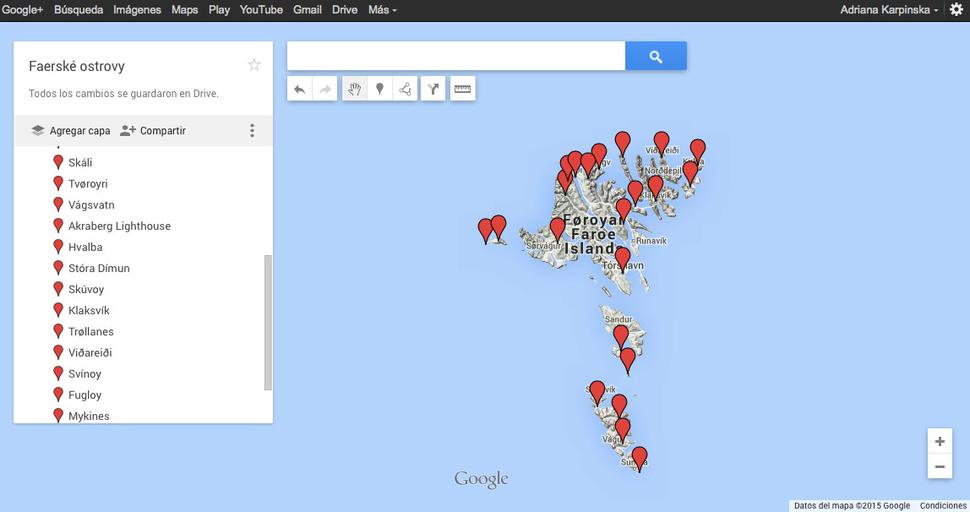The width and height of the screenshot is (970, 512).
Task: Open the three-dot map options menu
Action: 252,130
